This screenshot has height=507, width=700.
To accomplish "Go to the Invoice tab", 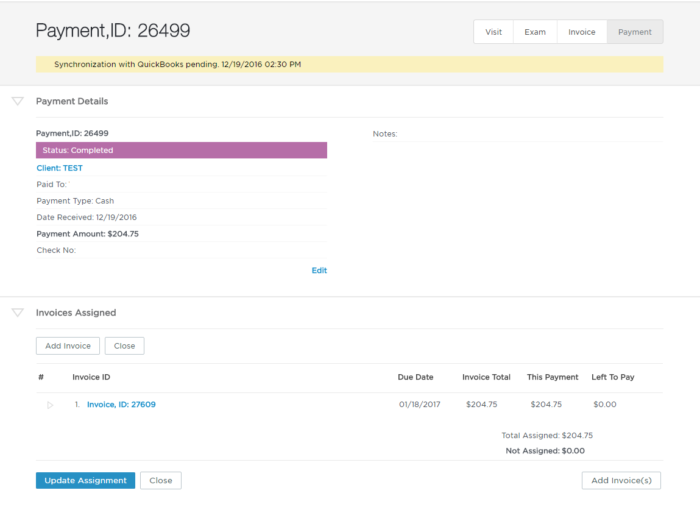I will click(x=582, y=32).
